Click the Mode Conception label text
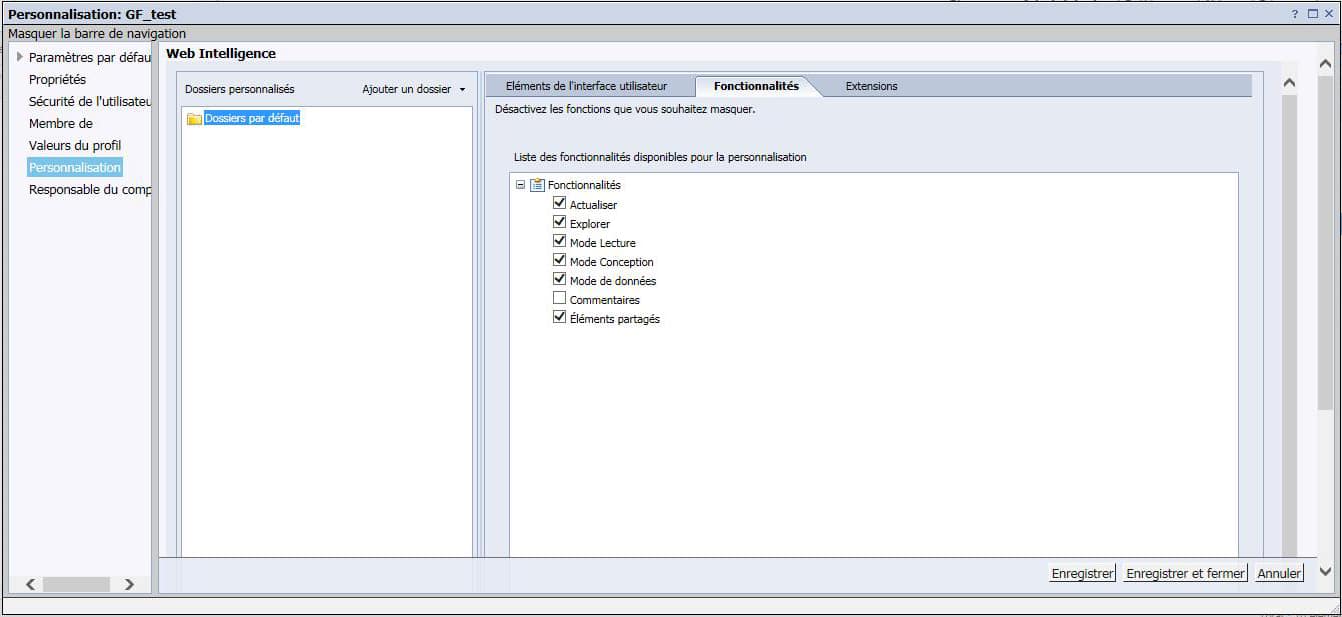The image size is (1342, 617). tap(612, 262)
